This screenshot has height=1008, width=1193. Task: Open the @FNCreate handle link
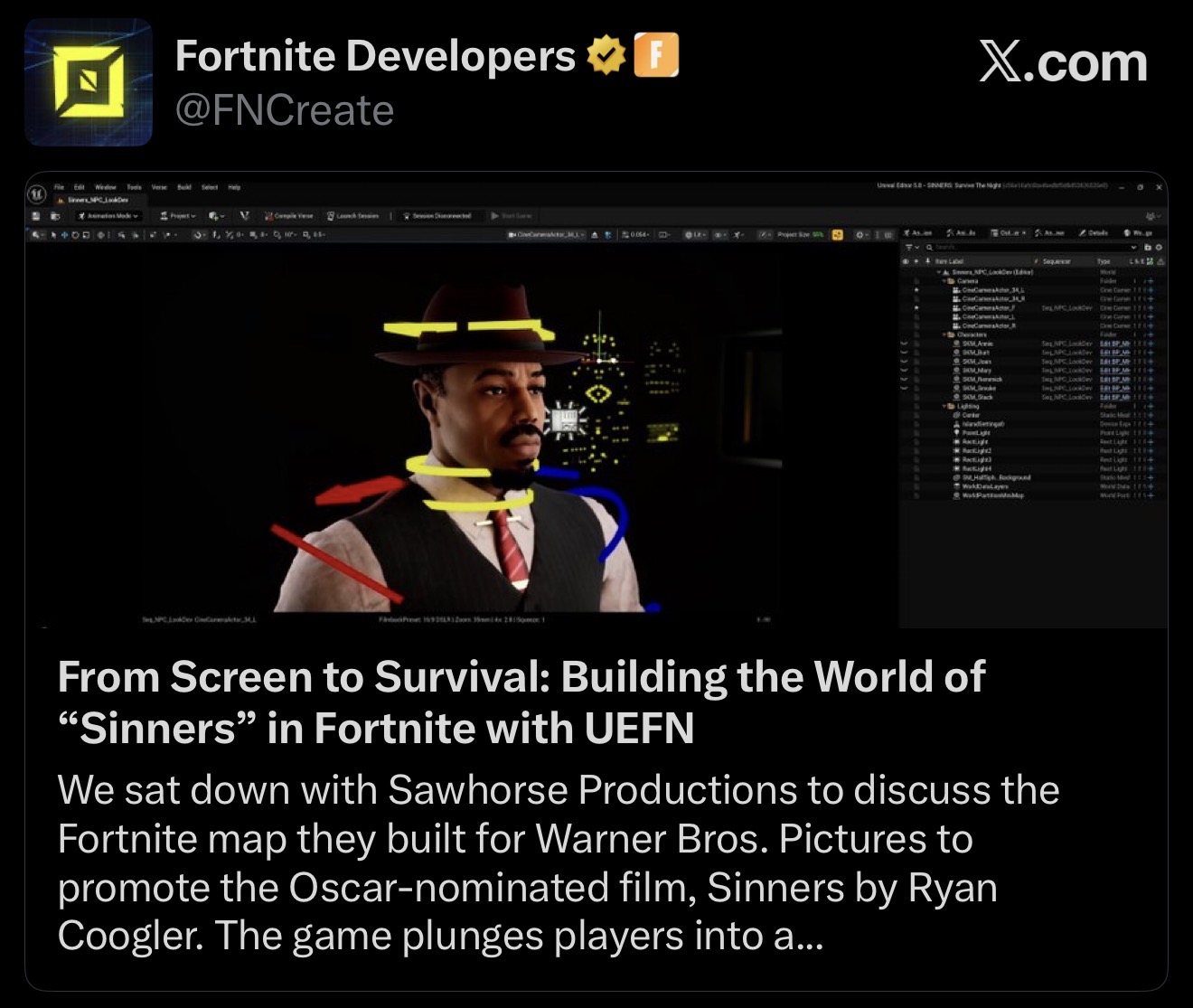[284, 111]
